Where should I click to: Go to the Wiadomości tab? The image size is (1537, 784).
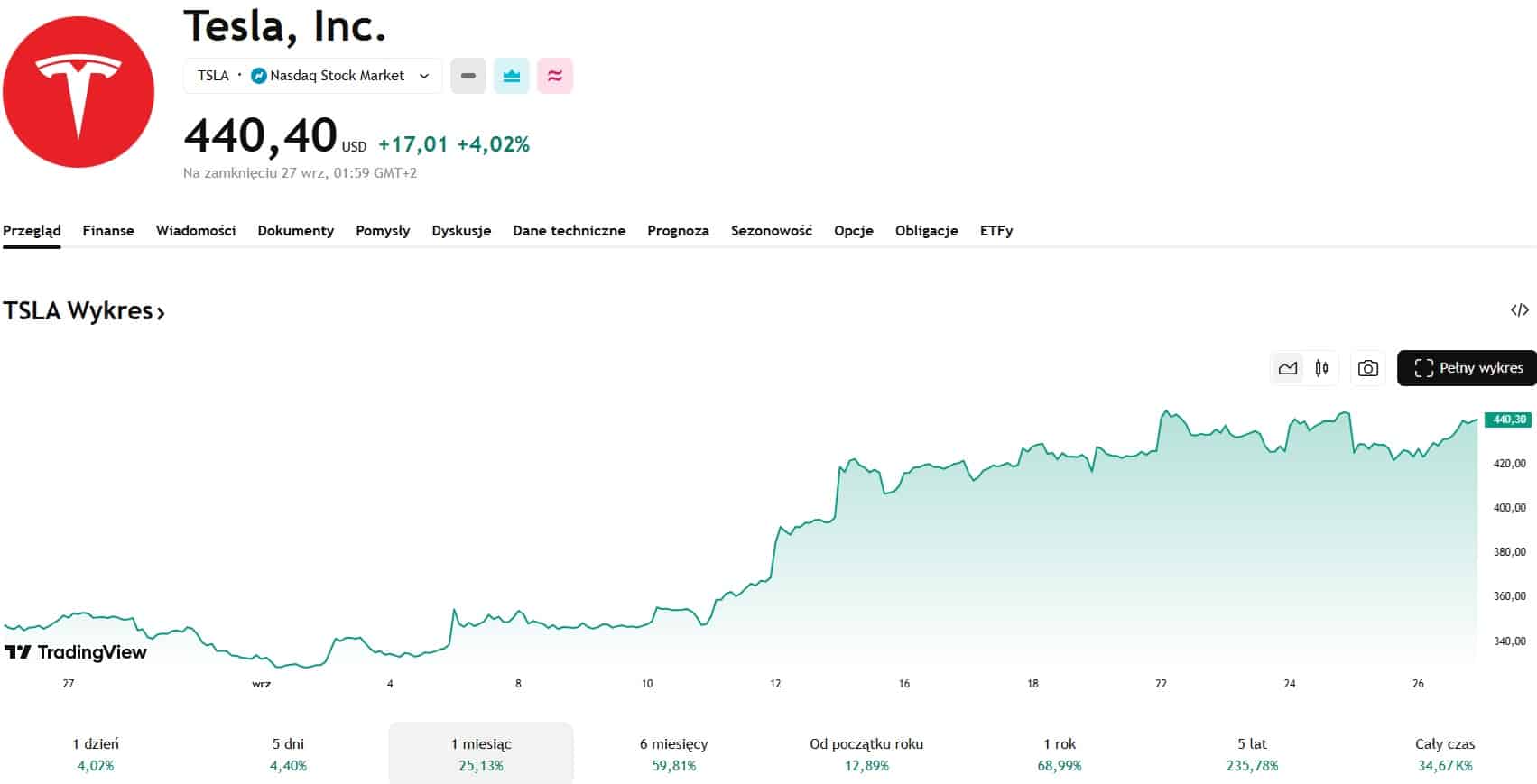[196, 231]
